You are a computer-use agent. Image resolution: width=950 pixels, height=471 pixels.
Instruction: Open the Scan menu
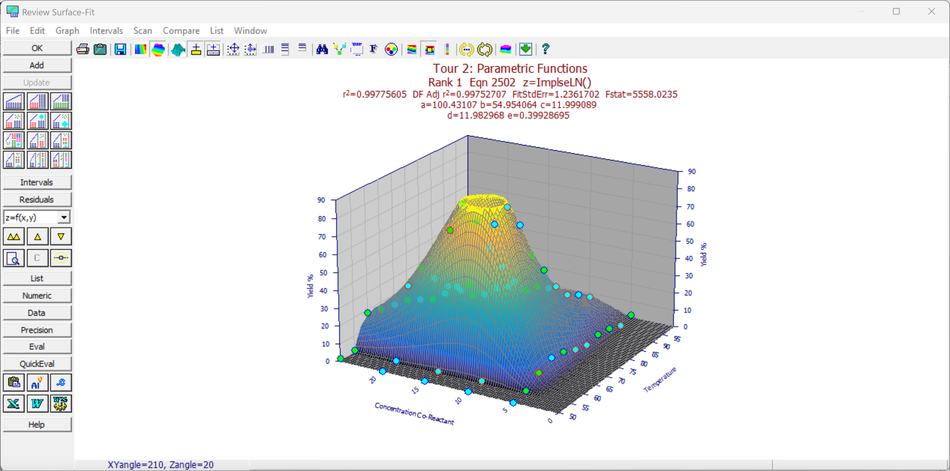(143, 30)
